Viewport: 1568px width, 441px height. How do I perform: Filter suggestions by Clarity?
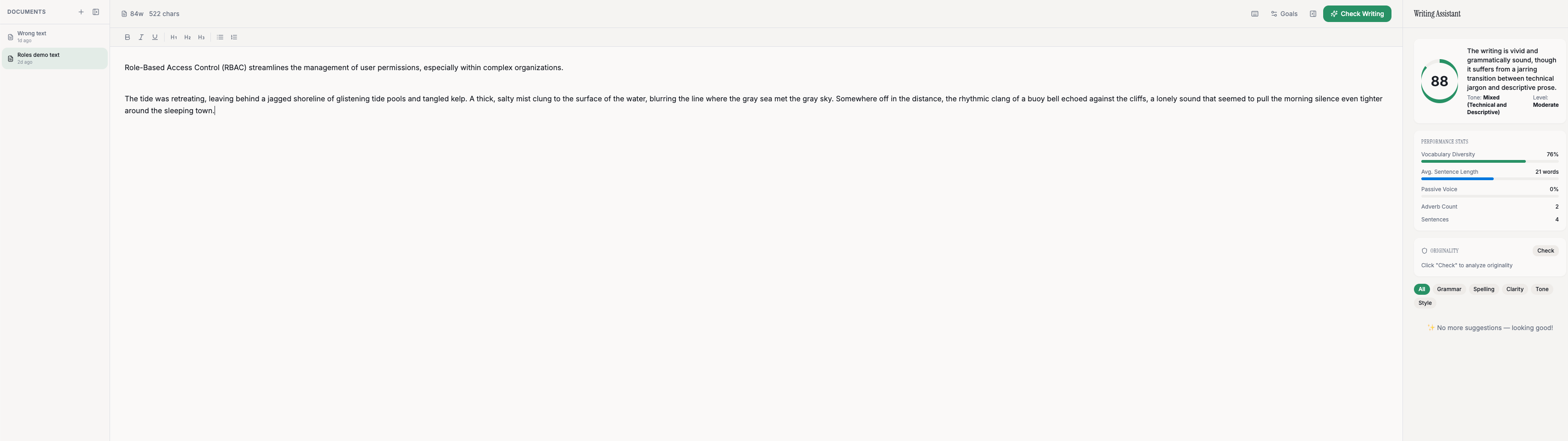click(x=1514, y=290)
